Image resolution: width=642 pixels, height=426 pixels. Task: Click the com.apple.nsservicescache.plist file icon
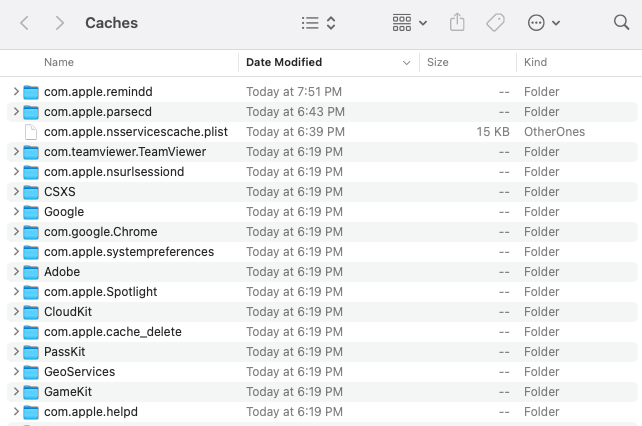pos(31,132)
